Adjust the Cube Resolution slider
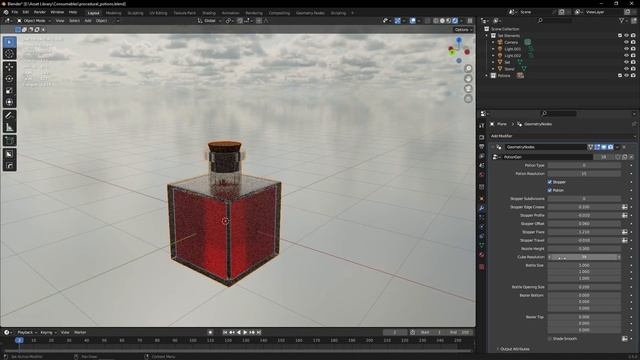640x360 pixels. pos(584,257)
